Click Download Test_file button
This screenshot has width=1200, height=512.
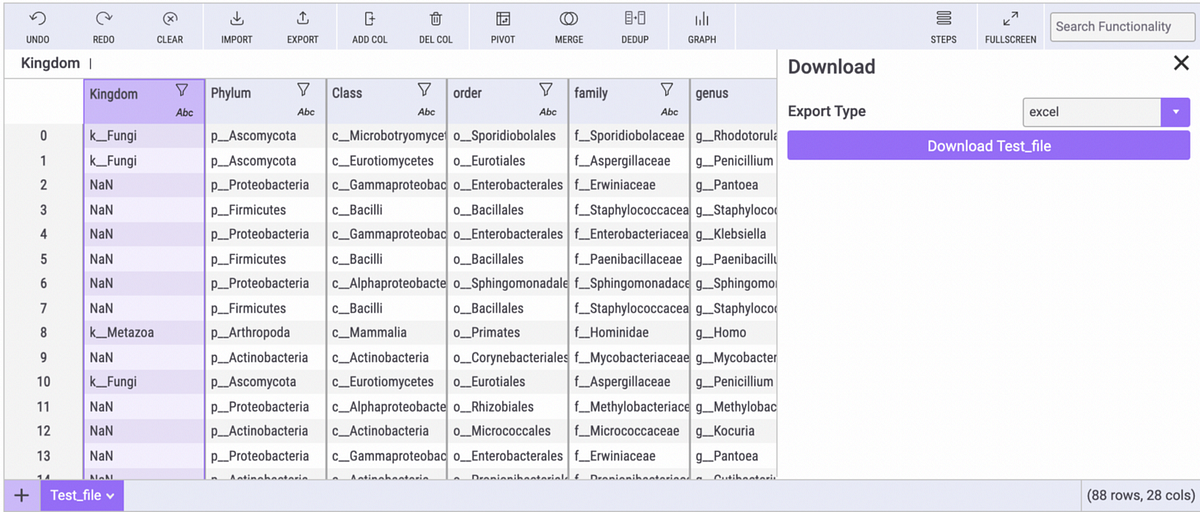(x=988, y=146)
